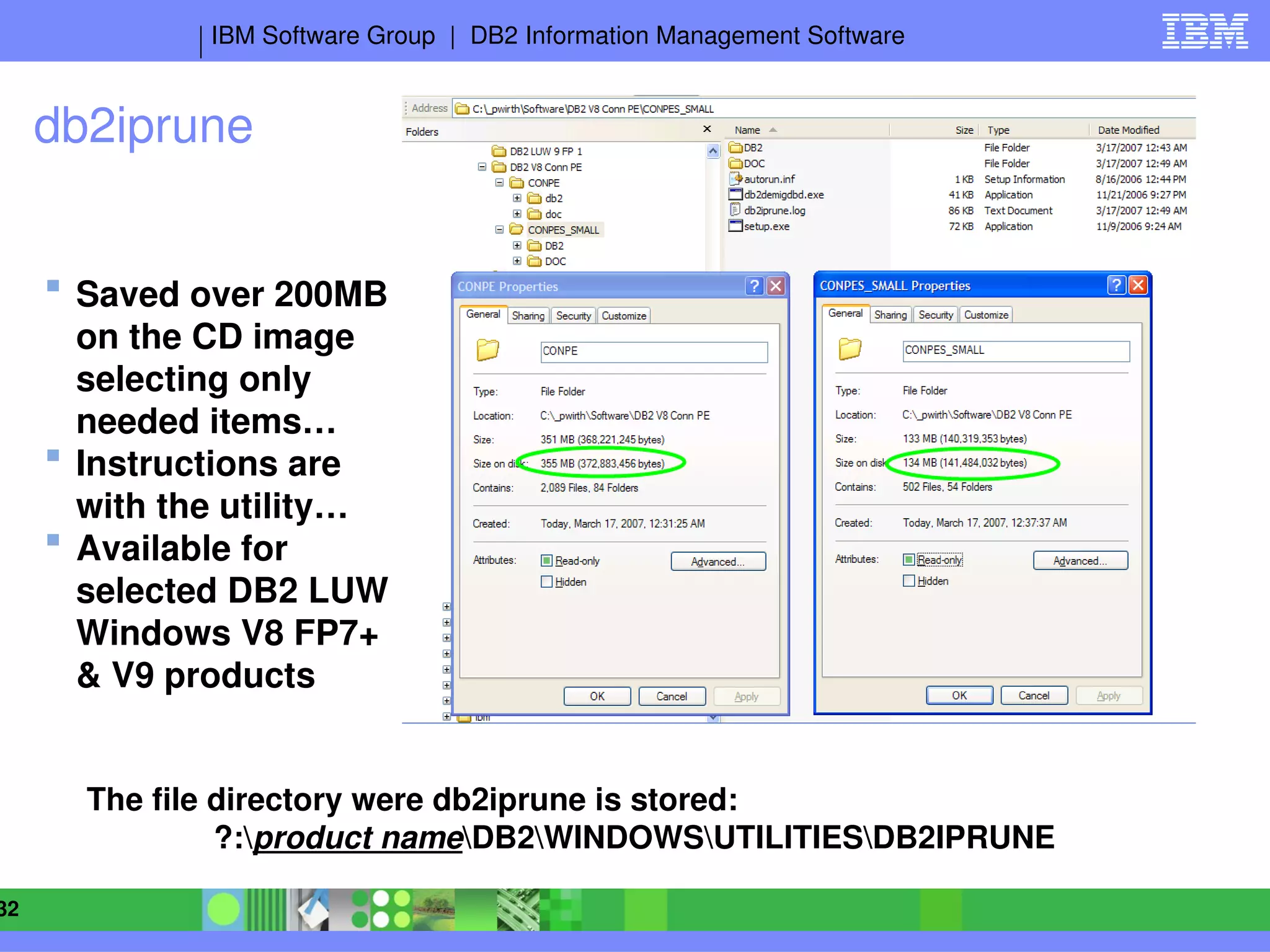This screenshot has height=952, width=1270.
Task: Click the DB2 LUW 9 FP 1 folder icon
Action: click(x=499, y=151)
